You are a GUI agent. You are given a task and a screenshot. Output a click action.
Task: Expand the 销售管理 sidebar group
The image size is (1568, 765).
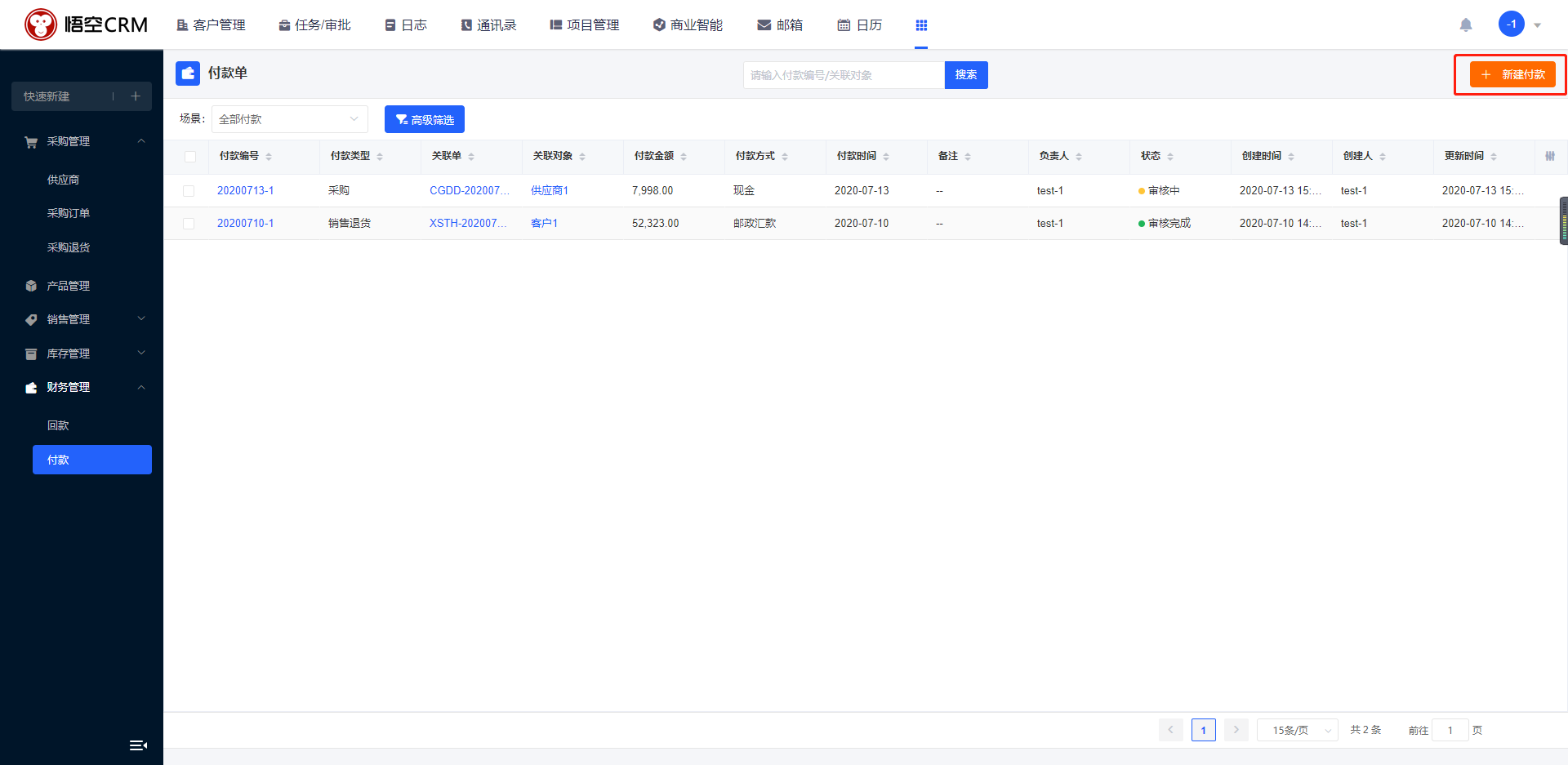pos(141,319)
